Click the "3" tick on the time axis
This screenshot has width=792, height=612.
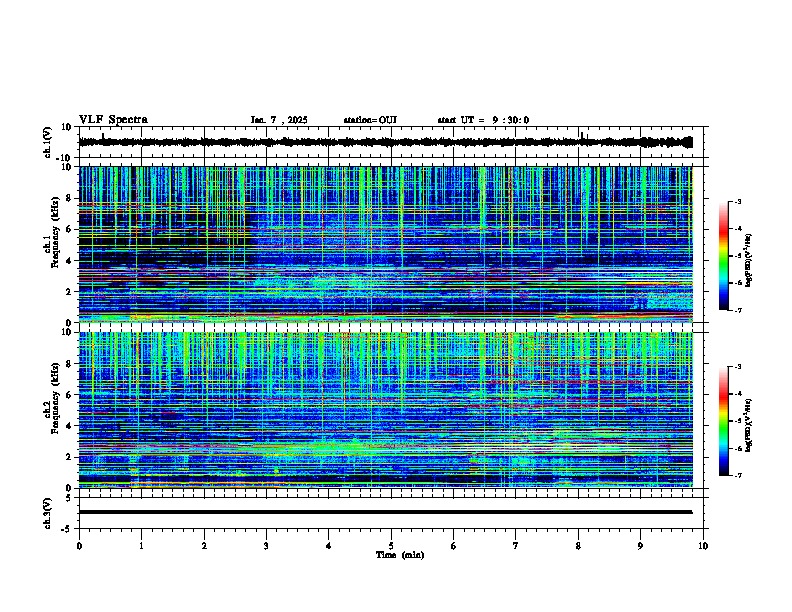coord(266,546)
